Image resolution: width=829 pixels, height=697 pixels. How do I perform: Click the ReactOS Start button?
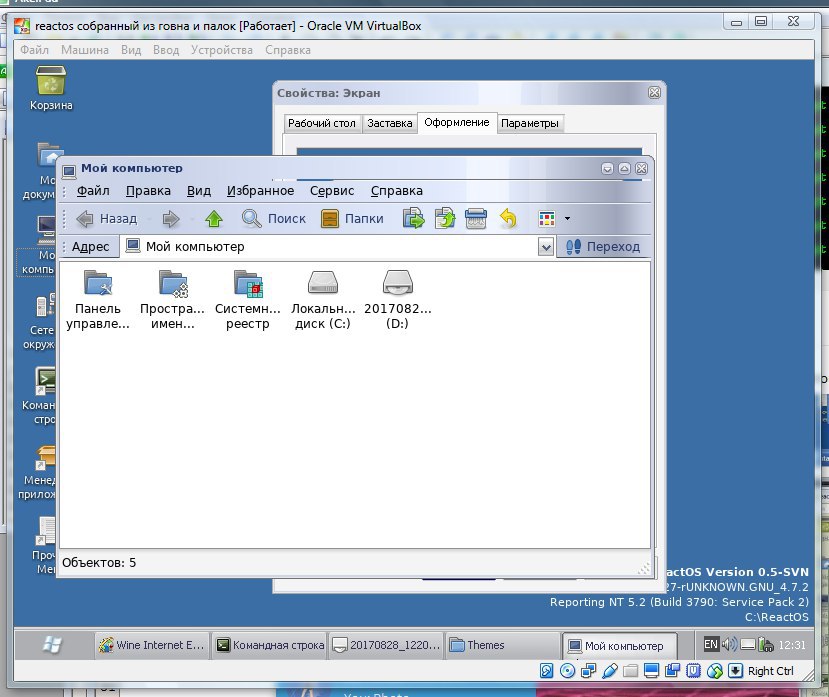click(52, 645)
